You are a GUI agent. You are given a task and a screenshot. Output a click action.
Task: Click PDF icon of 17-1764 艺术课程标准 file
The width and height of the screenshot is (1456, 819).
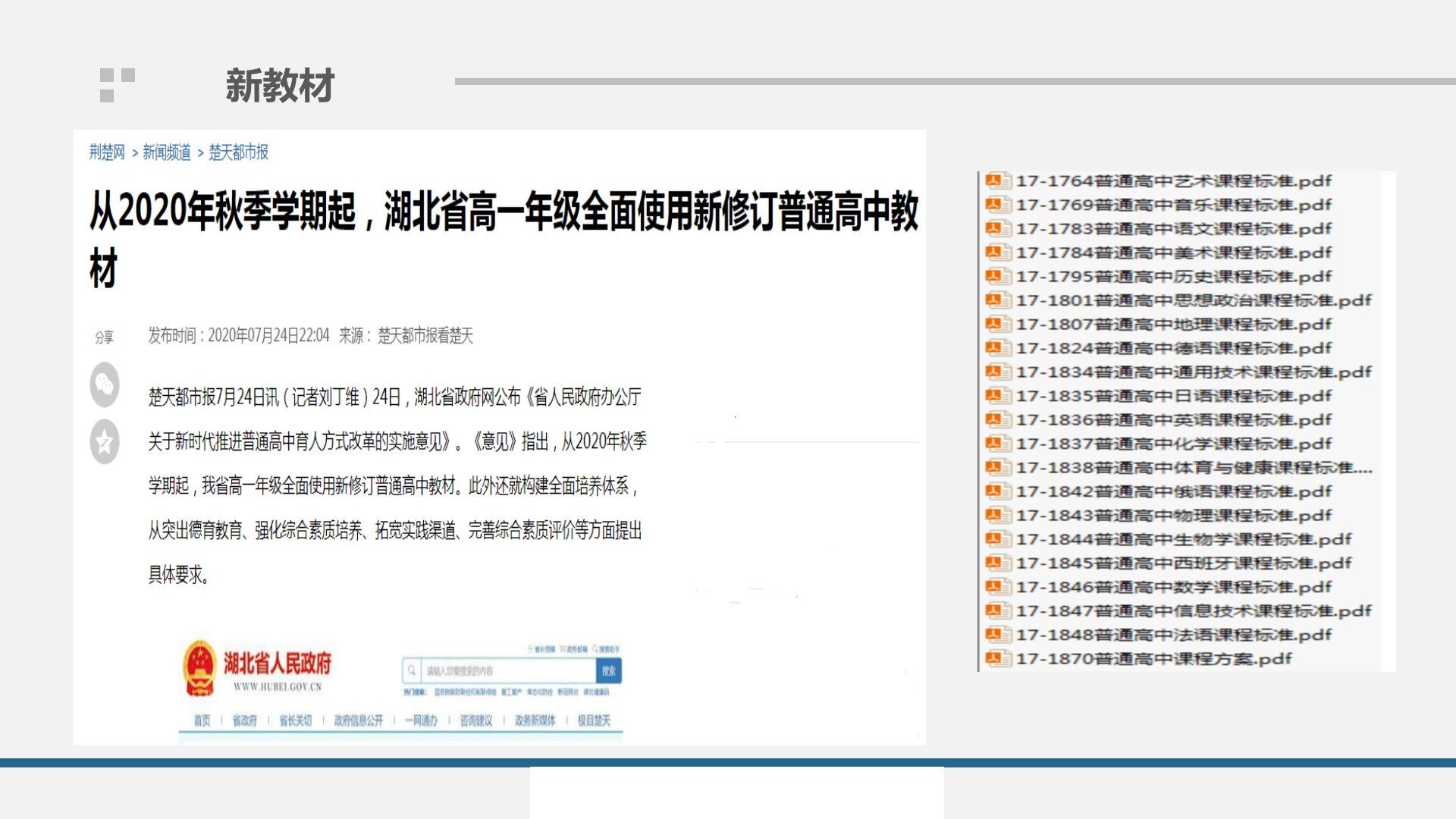click(997, 181)
